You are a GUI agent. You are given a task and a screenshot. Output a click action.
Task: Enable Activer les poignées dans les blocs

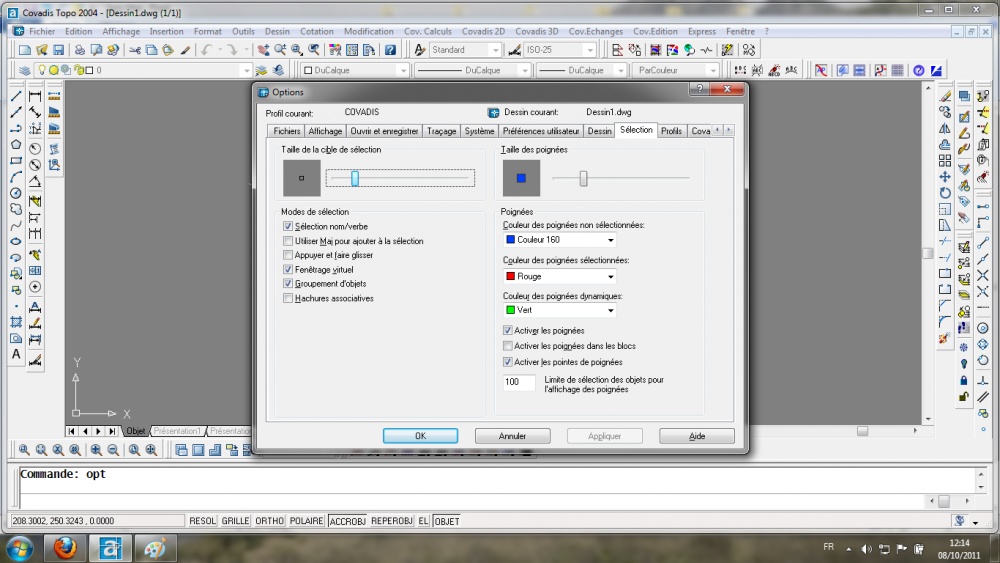coord(508,346)
